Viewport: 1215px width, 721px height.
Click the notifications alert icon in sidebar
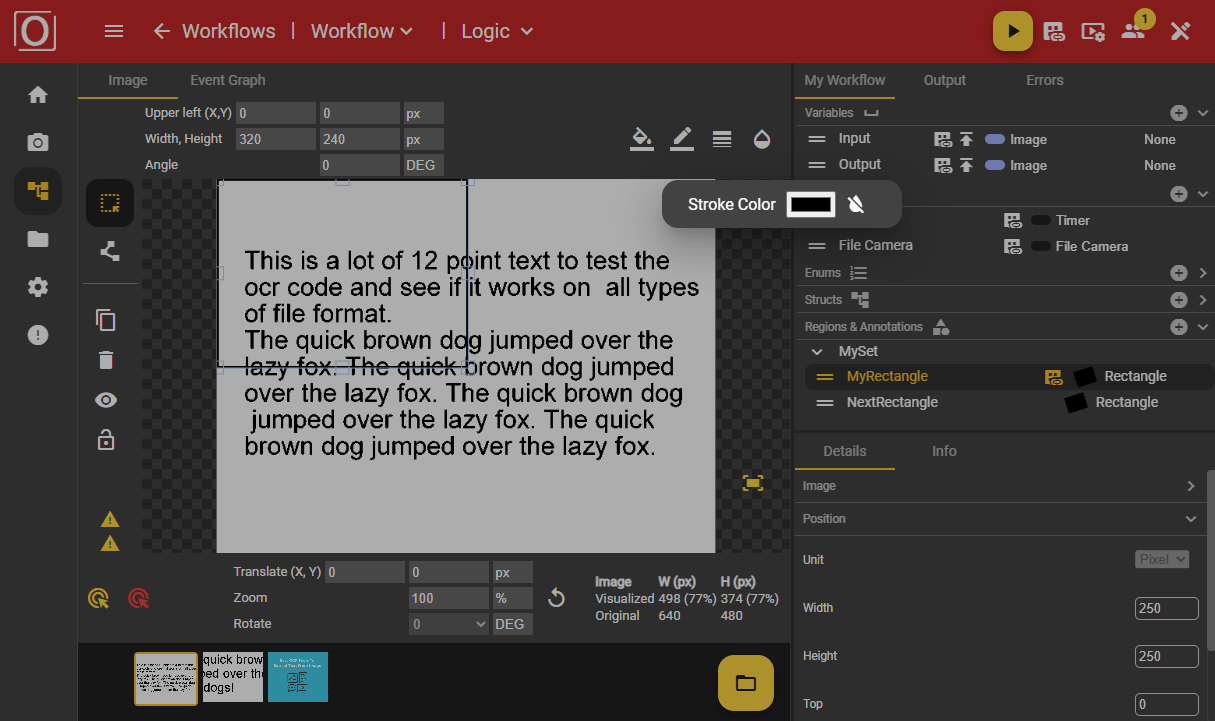pyautogui.click(x=37, y=334)
